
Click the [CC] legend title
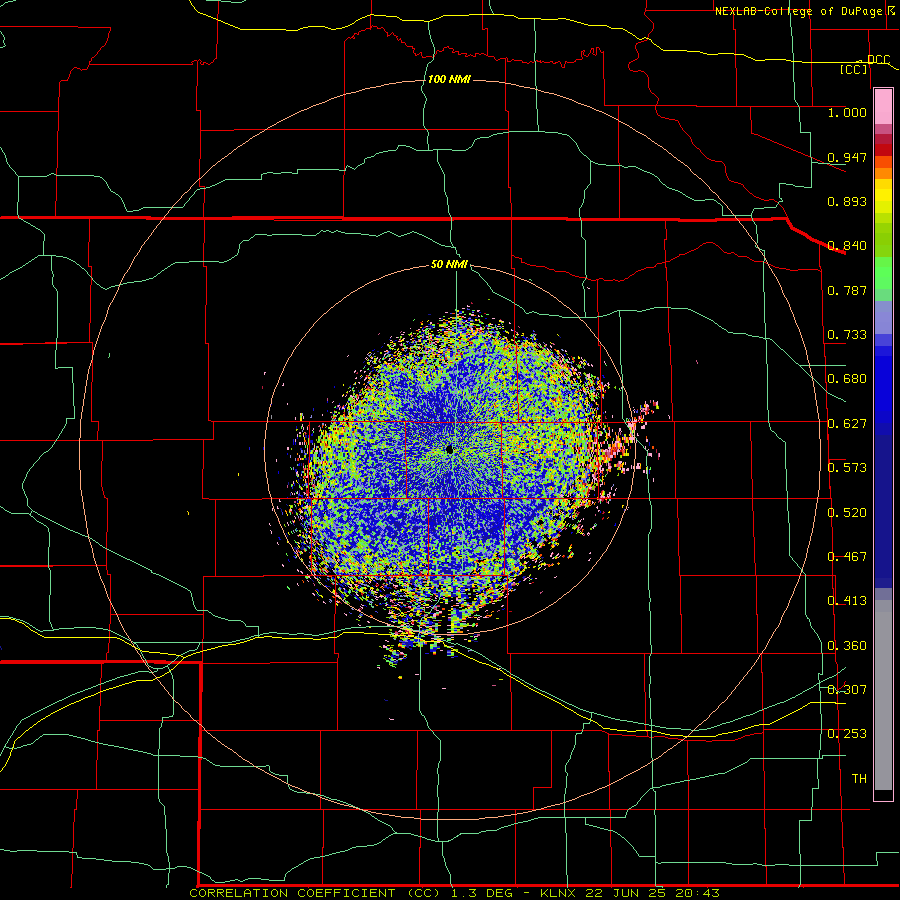(854, 69)
